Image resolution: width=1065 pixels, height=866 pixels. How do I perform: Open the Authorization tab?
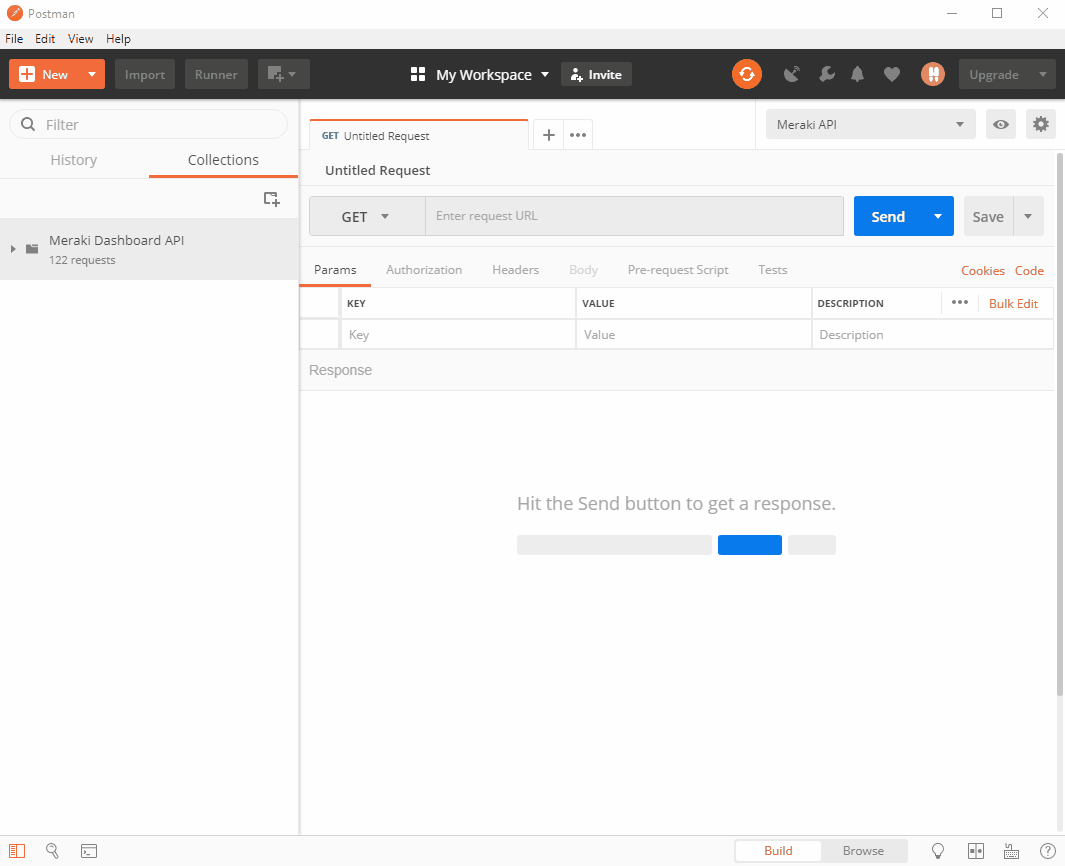click(x=424, y=270)
